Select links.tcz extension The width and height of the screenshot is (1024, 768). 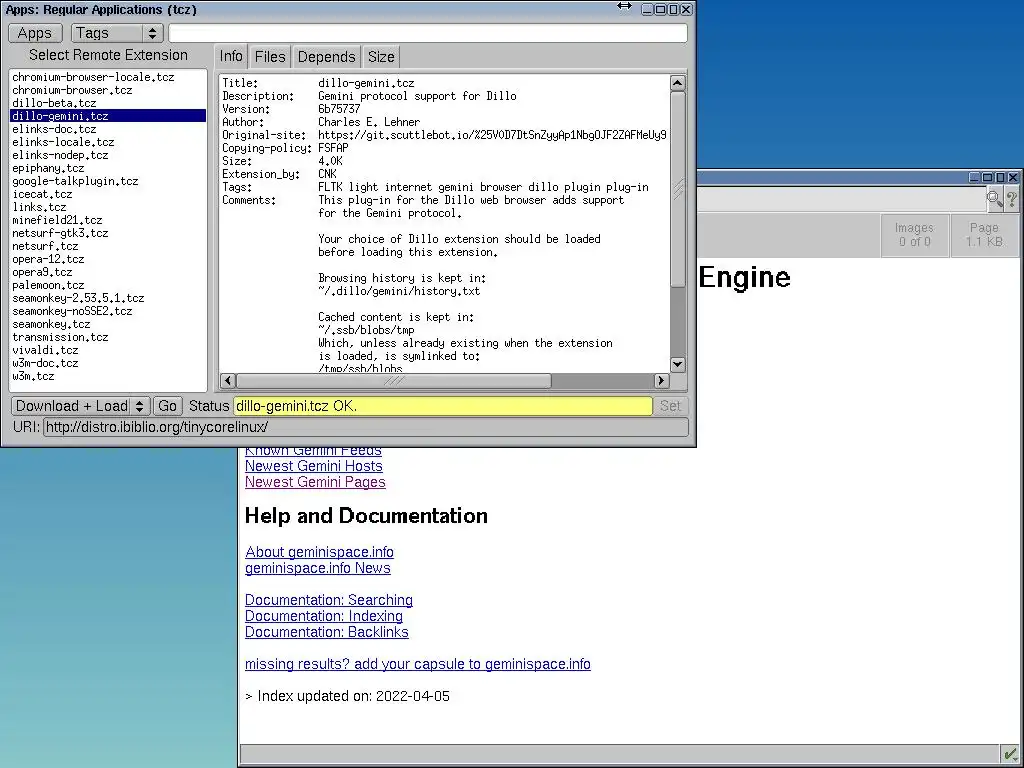click(x=108, y=207)
